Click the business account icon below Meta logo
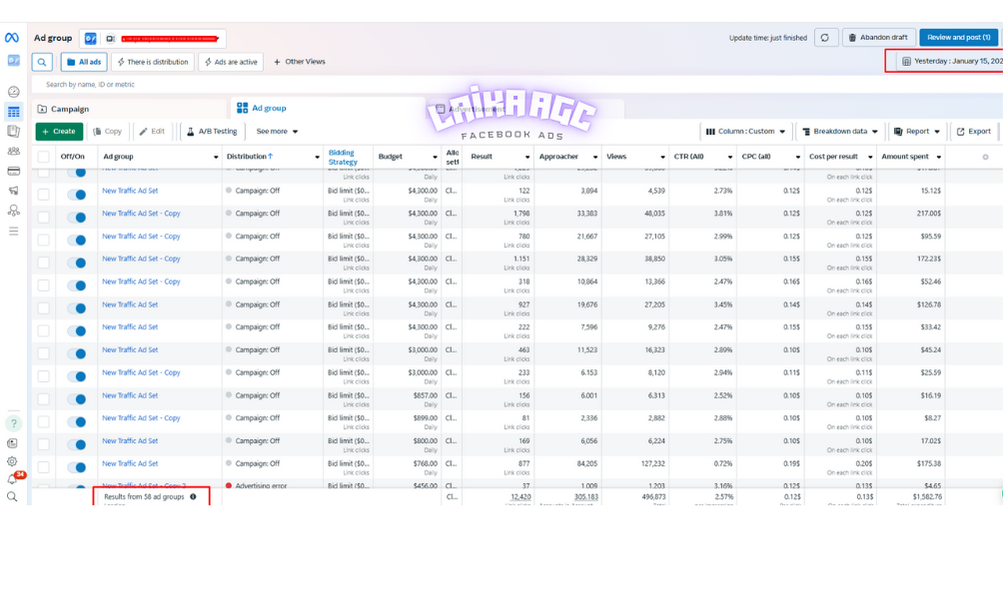1004x590 pixels. tap(13, 61)
